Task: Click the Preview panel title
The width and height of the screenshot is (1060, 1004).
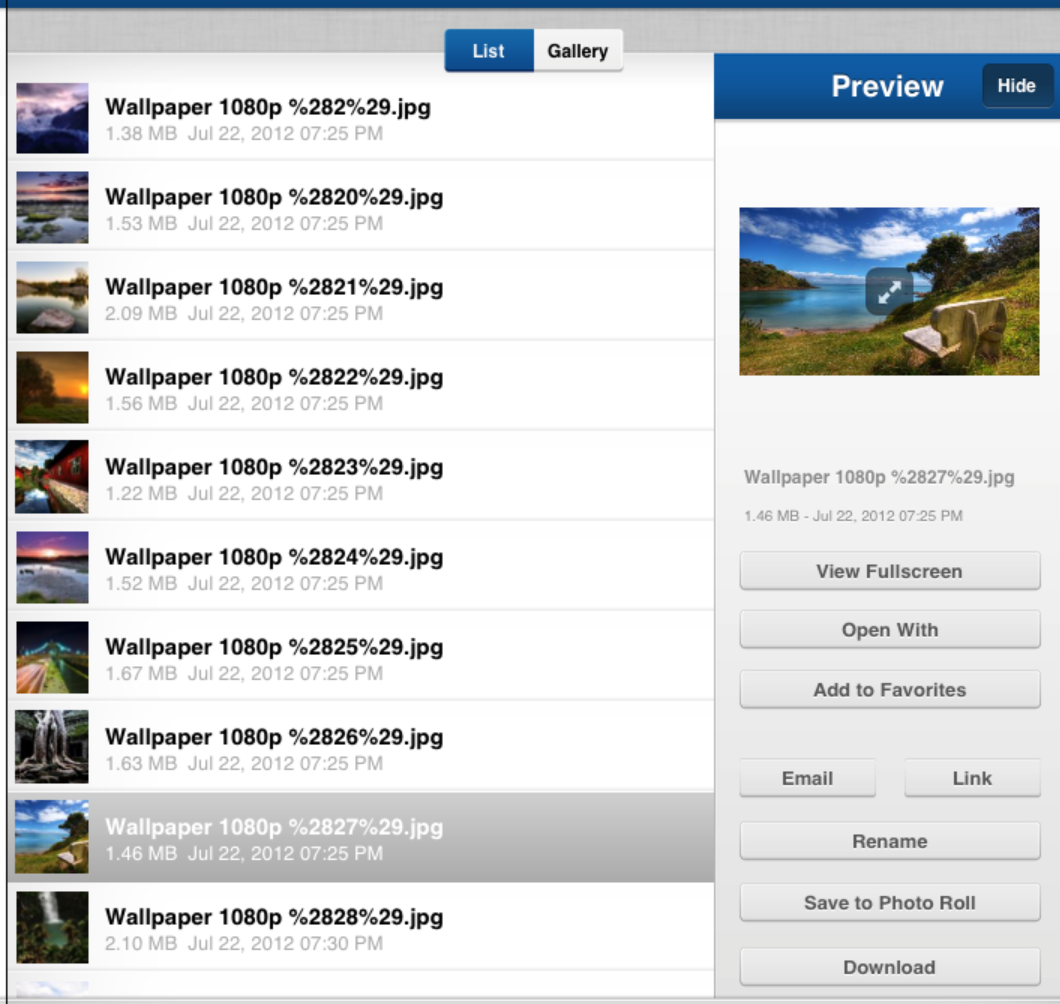Action: [x=887, y=87]
